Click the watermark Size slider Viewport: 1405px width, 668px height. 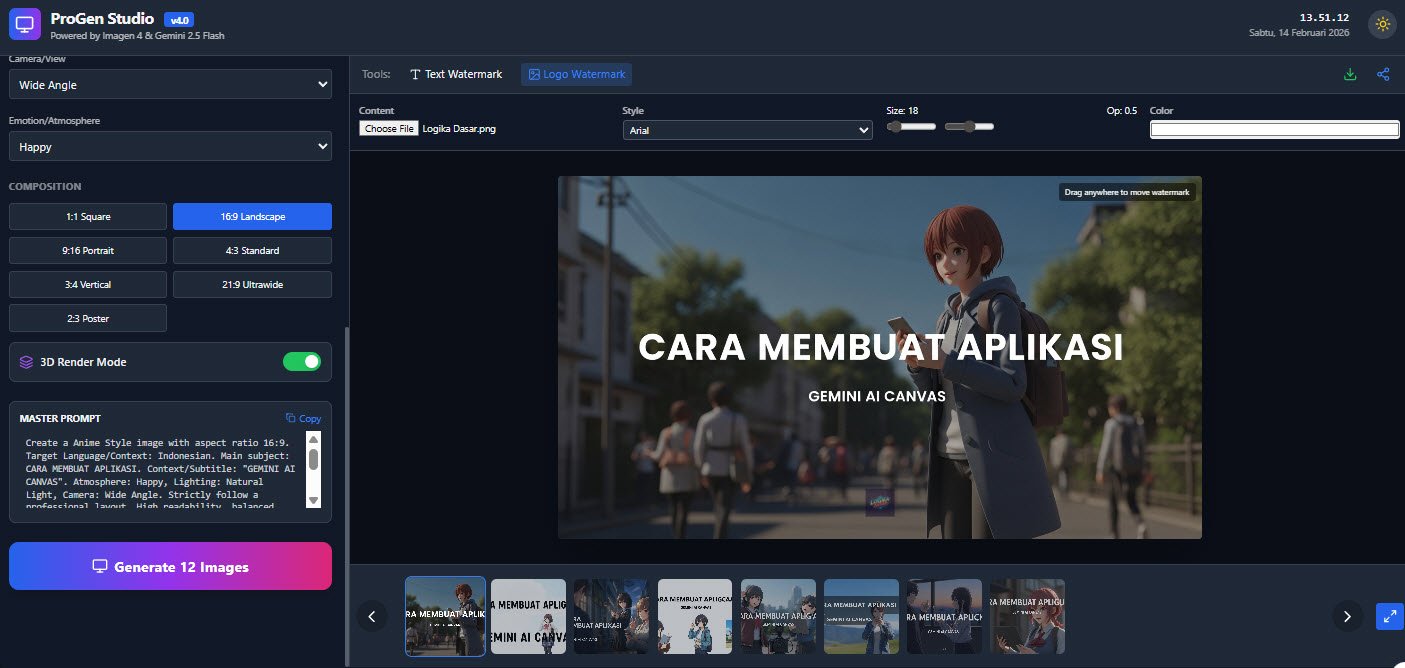click(911, 127)
